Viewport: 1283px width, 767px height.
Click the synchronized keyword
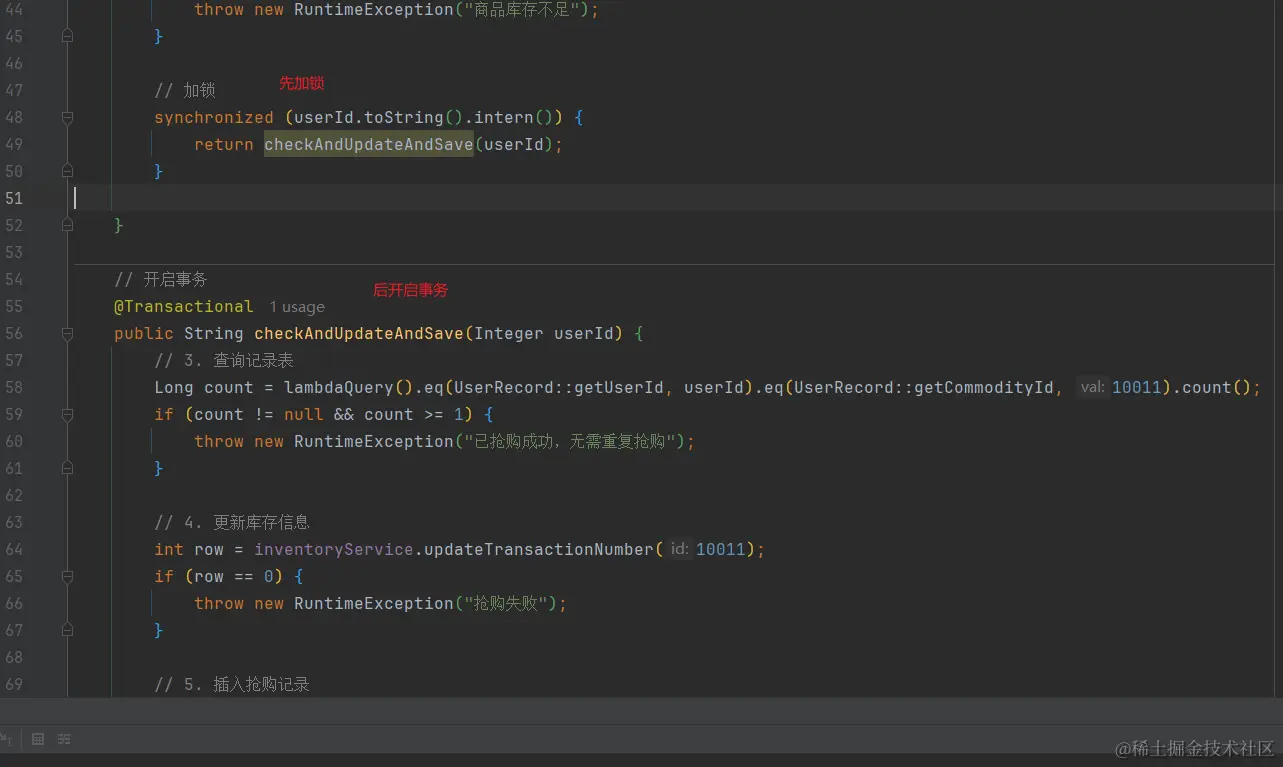click(x=214, y=117)
